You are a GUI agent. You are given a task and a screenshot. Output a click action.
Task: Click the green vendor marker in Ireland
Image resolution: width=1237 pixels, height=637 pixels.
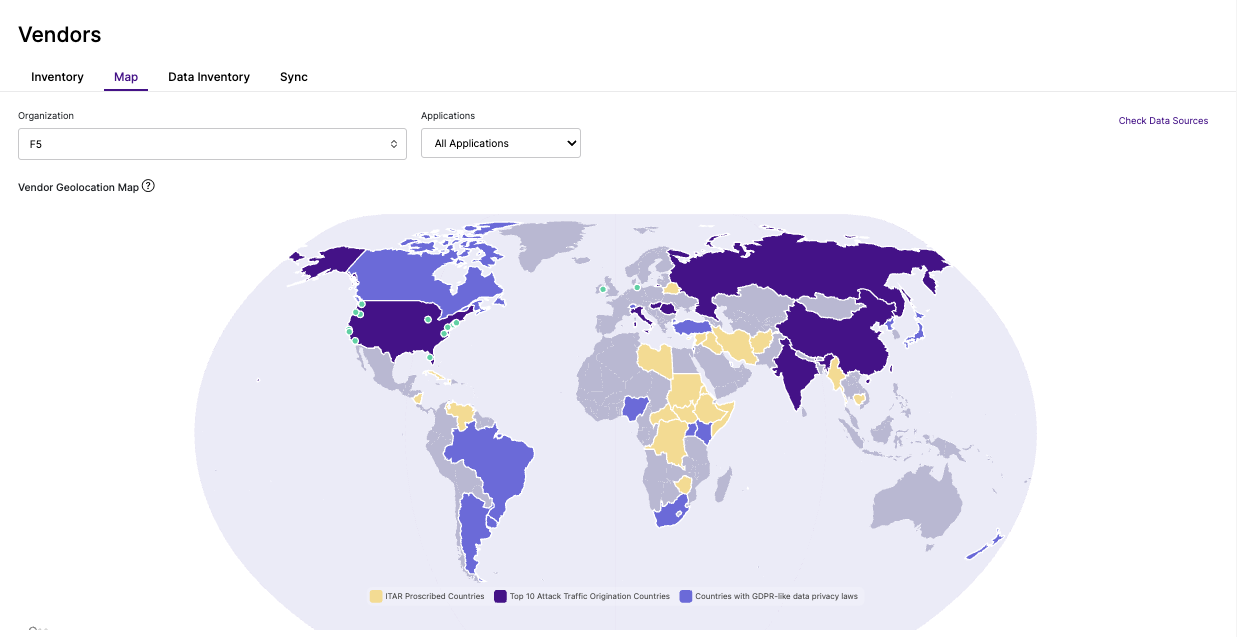(x=603, y=290)
